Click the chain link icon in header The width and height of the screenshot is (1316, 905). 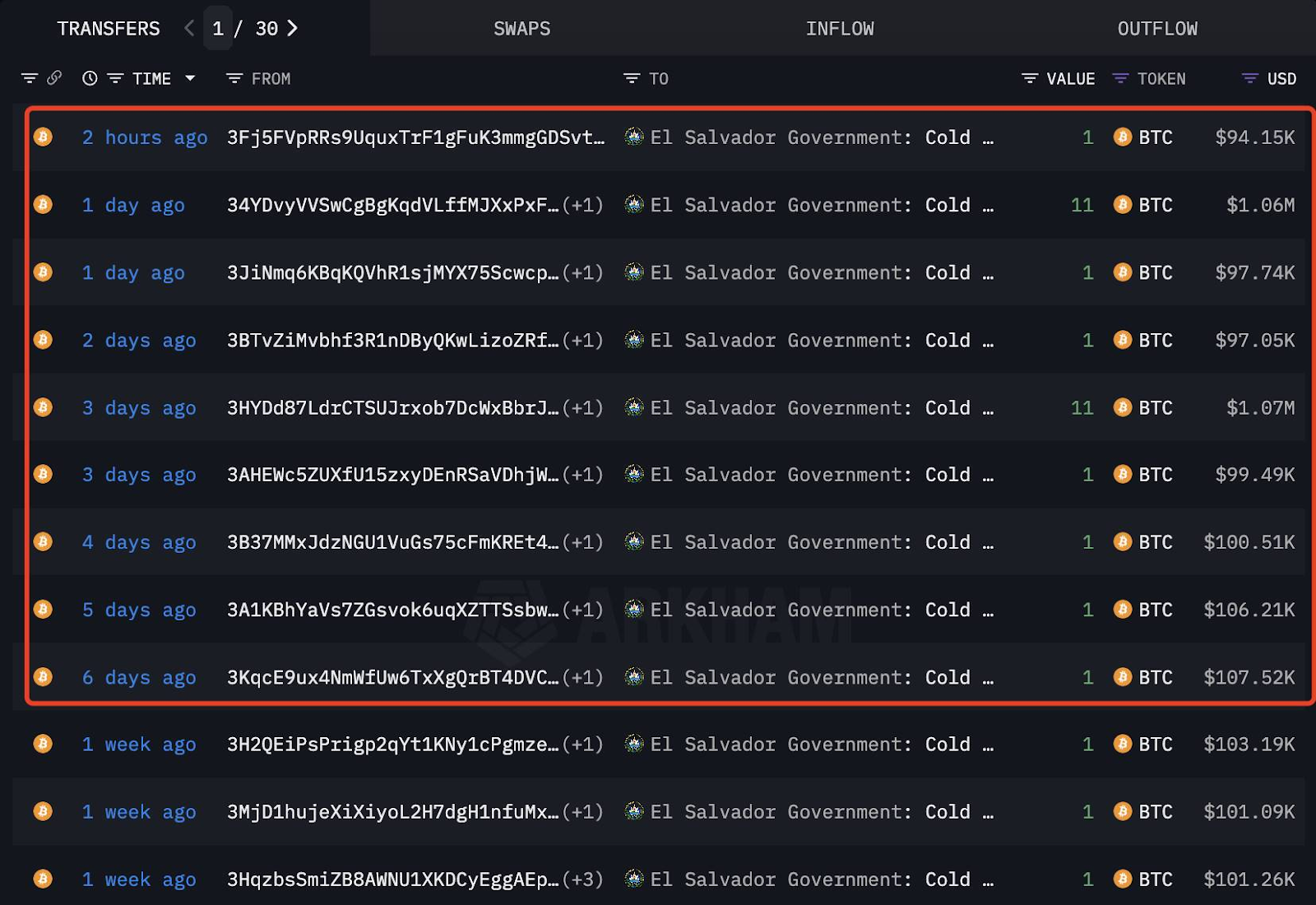[54, 78]
